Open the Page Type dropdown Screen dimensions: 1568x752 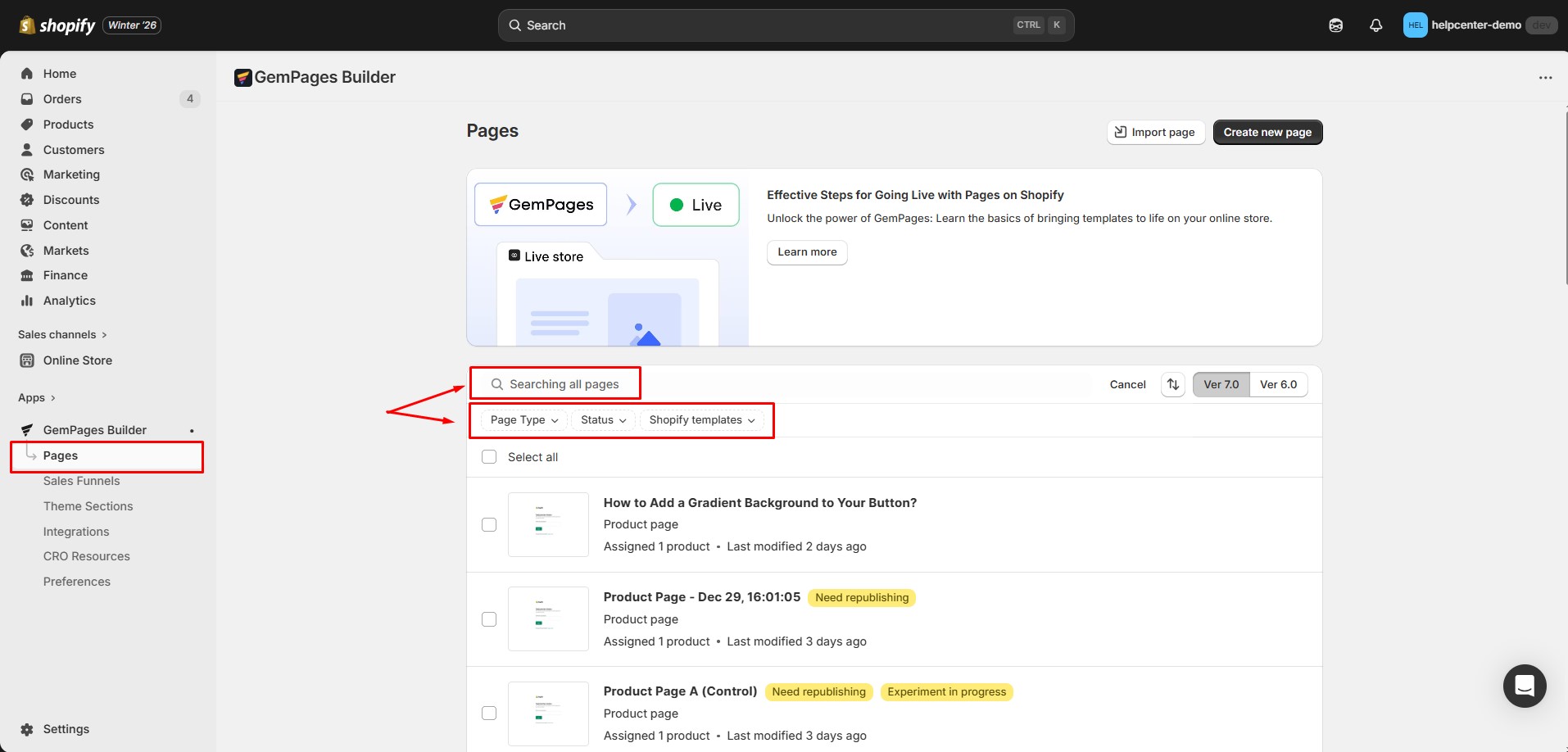(x=522, y=419)
